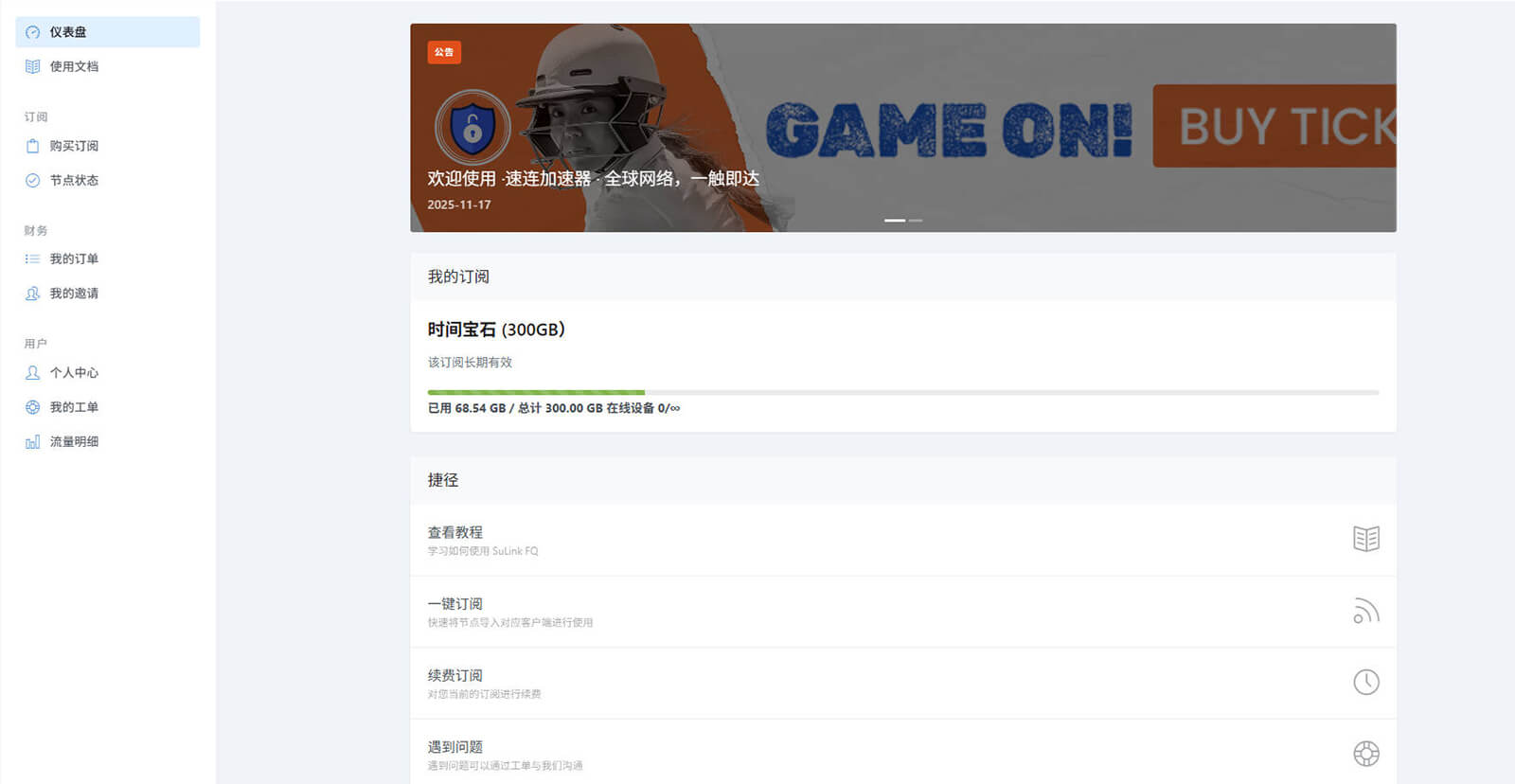
Task: Select the 续费订阅 shortcut
Action: pyautogui.click(x=903, y=683)
